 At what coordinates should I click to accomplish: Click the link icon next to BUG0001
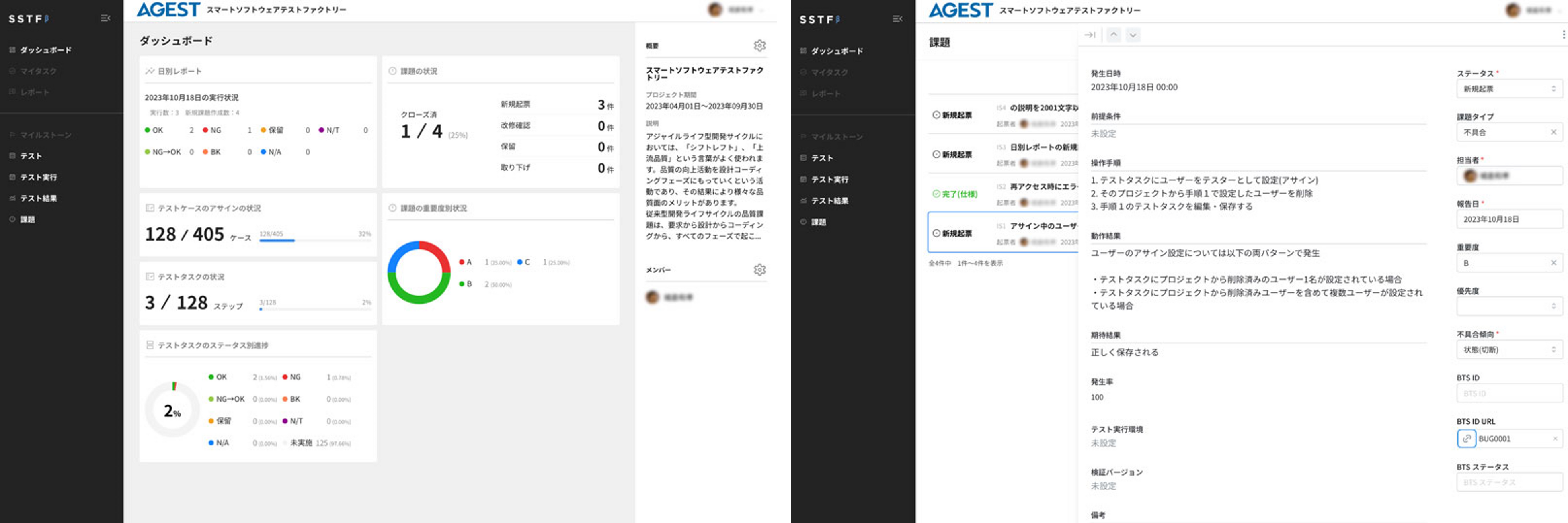[1466, 439]
